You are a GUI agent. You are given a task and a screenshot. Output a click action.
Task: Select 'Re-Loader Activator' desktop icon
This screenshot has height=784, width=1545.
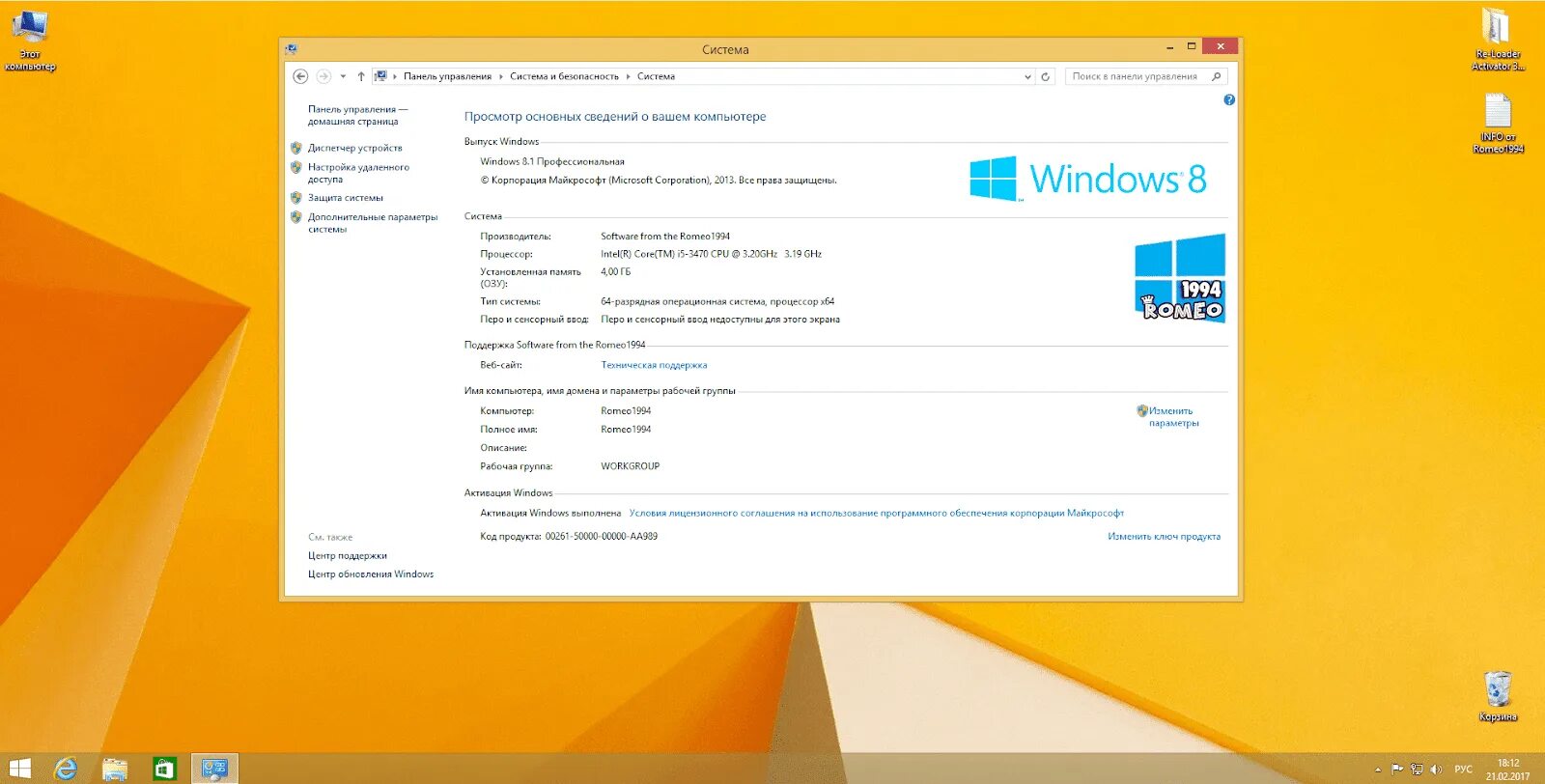pos(1498,40)
